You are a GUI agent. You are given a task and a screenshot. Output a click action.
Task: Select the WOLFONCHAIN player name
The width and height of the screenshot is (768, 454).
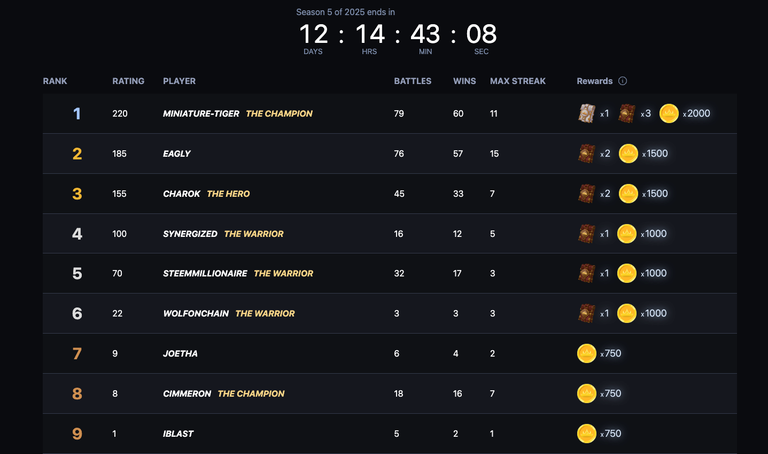pyautogui.click(x=195, y=313)
